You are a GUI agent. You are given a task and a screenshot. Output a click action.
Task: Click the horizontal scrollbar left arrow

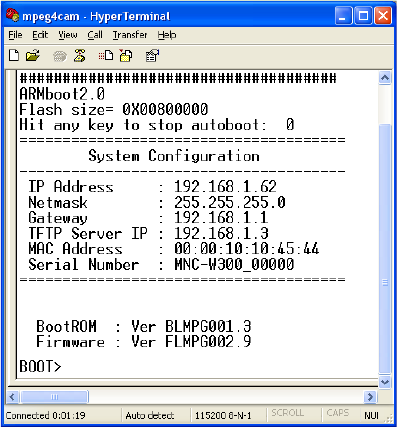coord(12,397)
